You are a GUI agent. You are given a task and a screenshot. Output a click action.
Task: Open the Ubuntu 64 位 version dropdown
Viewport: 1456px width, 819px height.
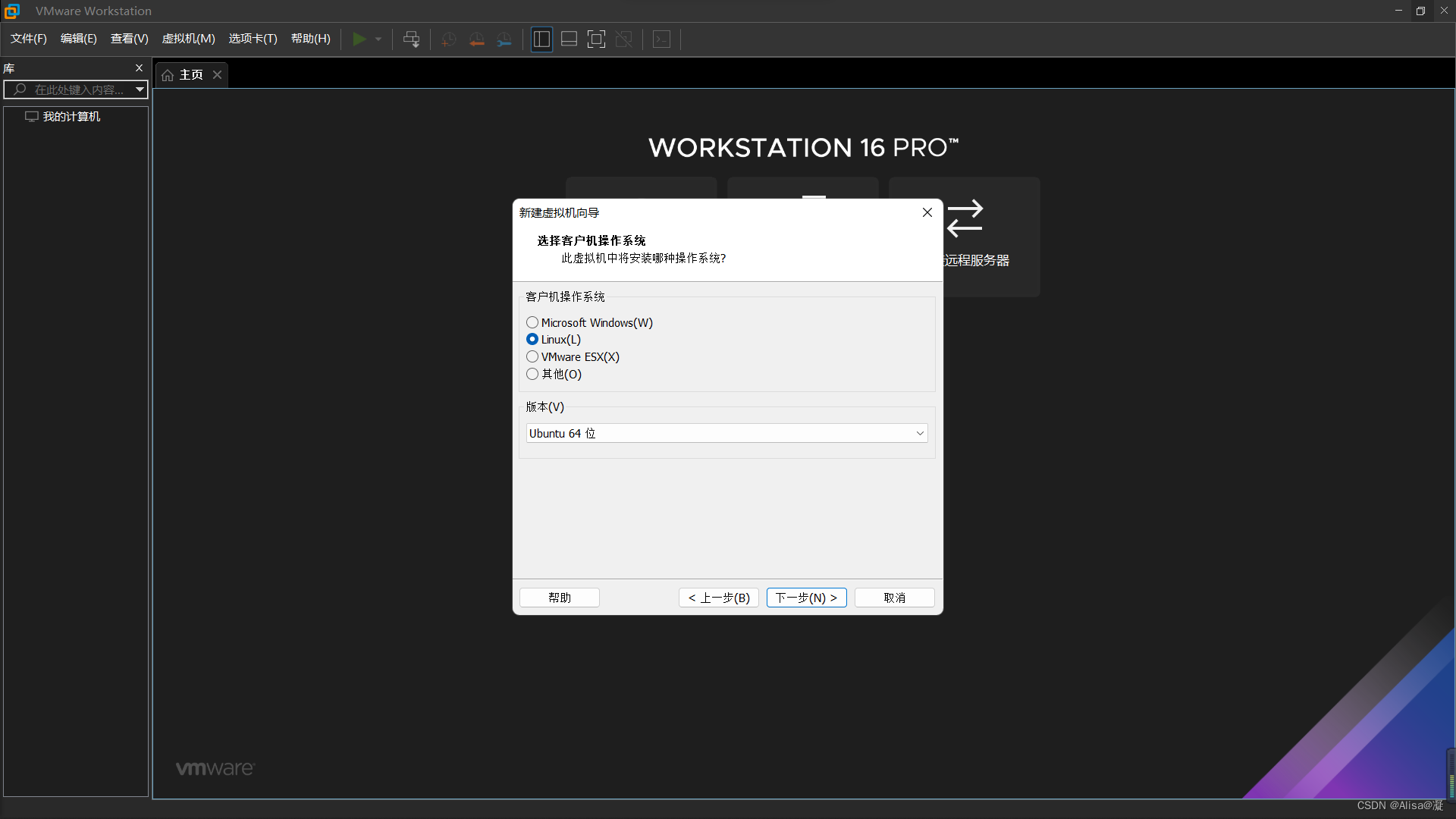726,433
